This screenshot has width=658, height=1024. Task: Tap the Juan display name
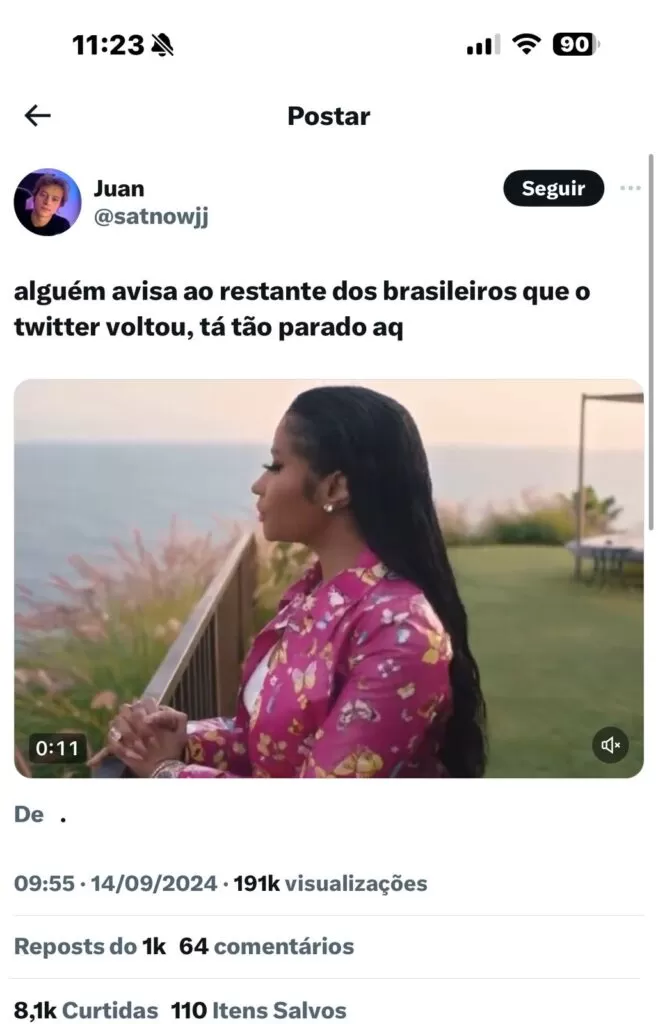(119, 188)
